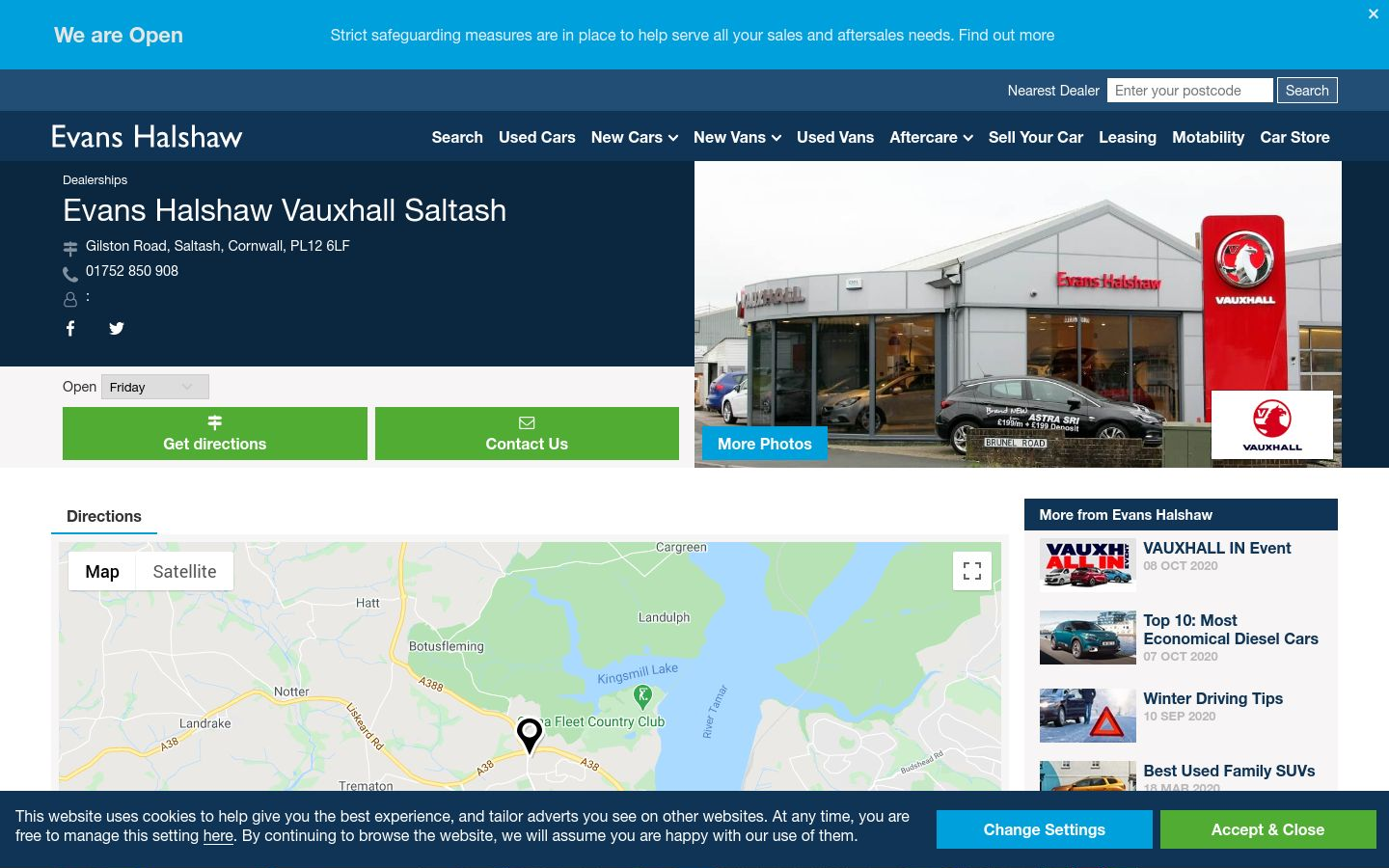Select the Directions tab
1389x868 pixels.
pyautogui.click(x=104, y=516)
